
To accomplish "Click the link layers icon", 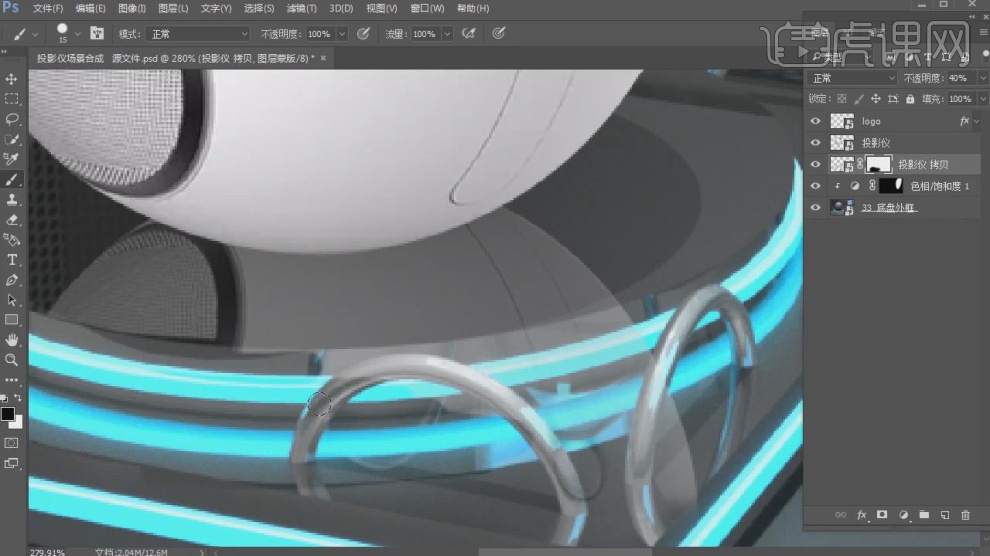I will 840,515.
